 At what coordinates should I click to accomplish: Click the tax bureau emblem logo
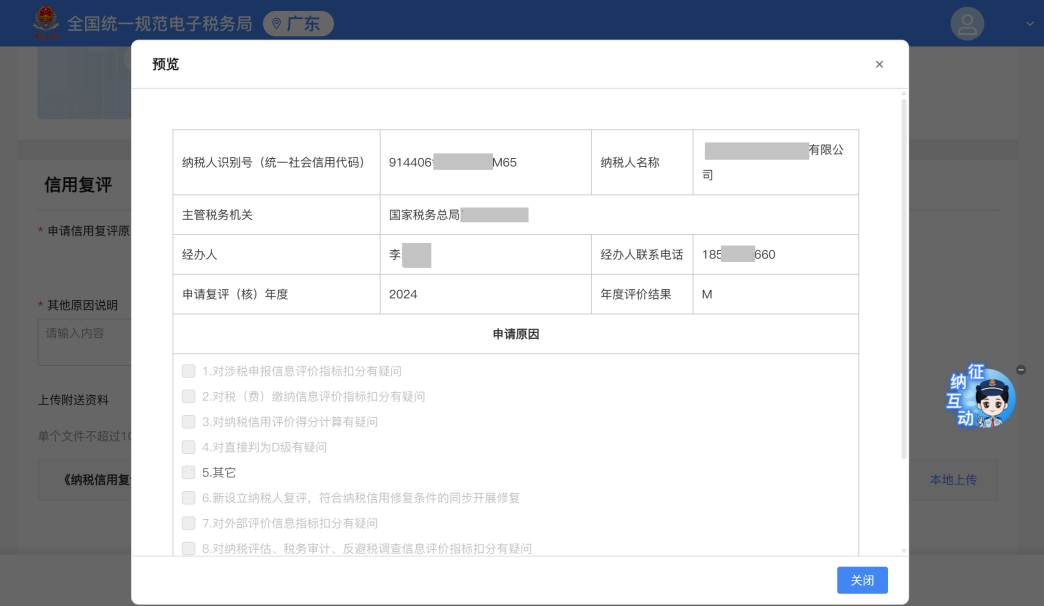pos(46,23)
